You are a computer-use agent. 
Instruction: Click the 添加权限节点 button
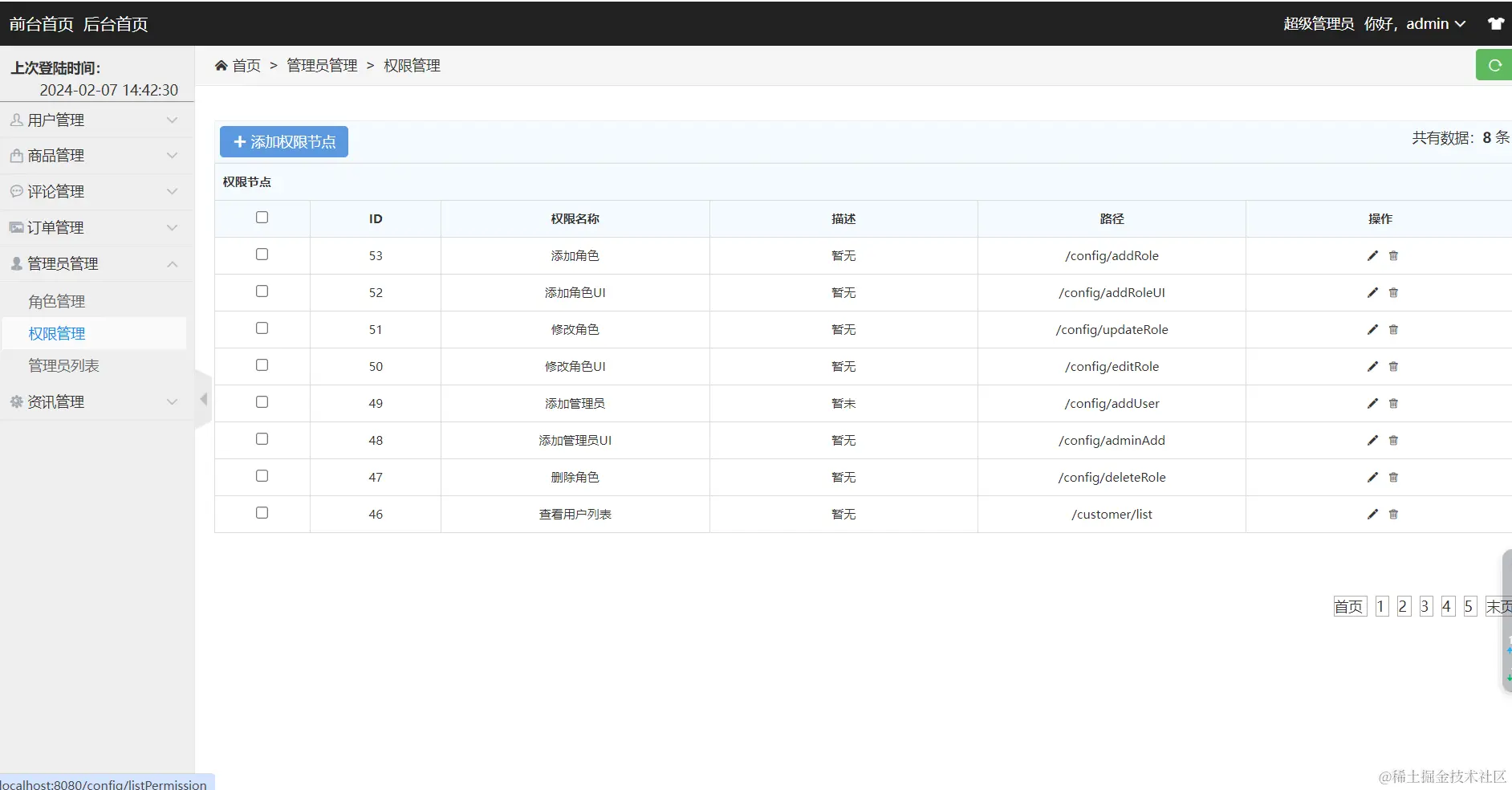[284, 142]
